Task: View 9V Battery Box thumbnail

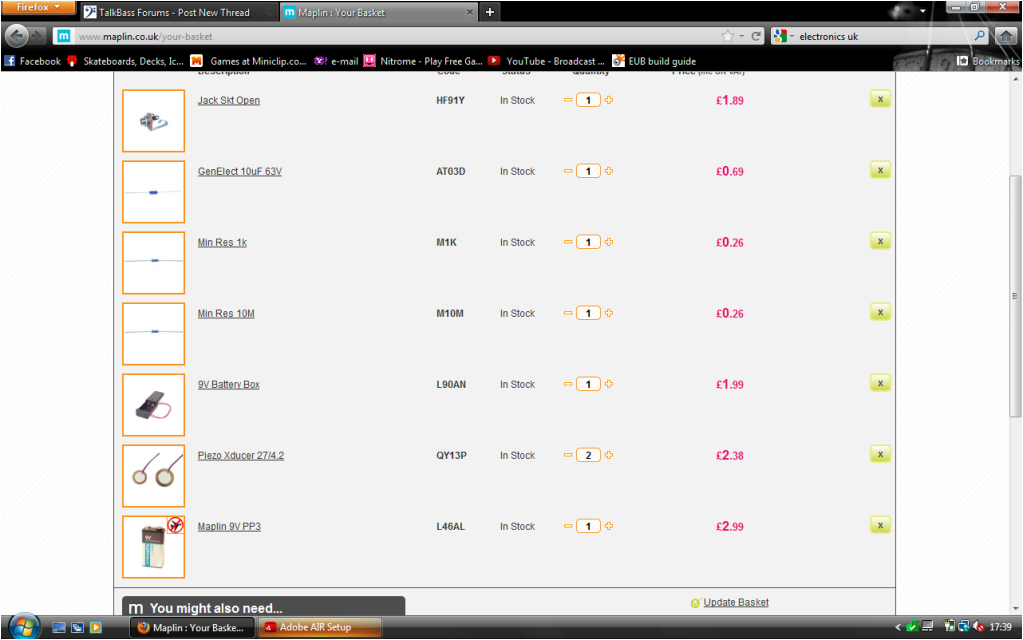Action: [153, 404]
